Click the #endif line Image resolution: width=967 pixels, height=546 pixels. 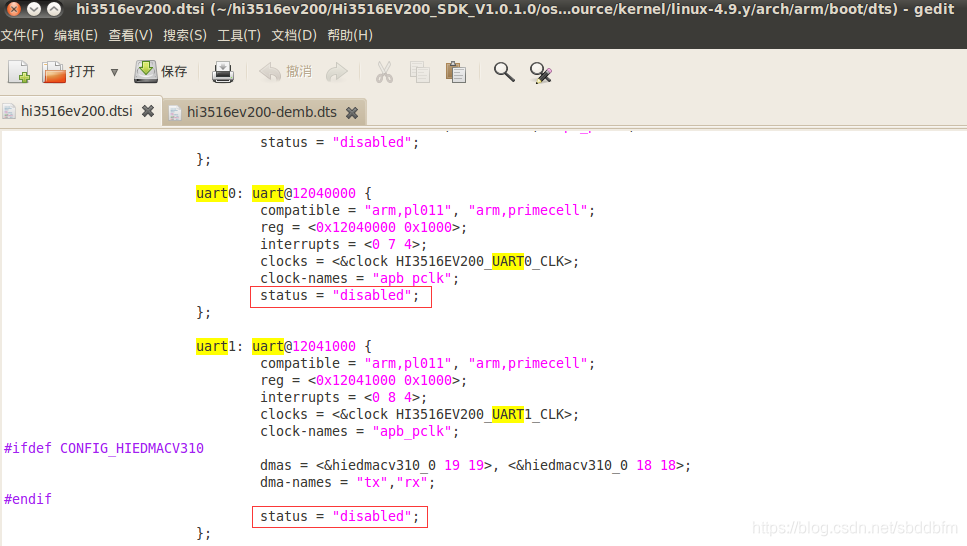pos(28,499)
